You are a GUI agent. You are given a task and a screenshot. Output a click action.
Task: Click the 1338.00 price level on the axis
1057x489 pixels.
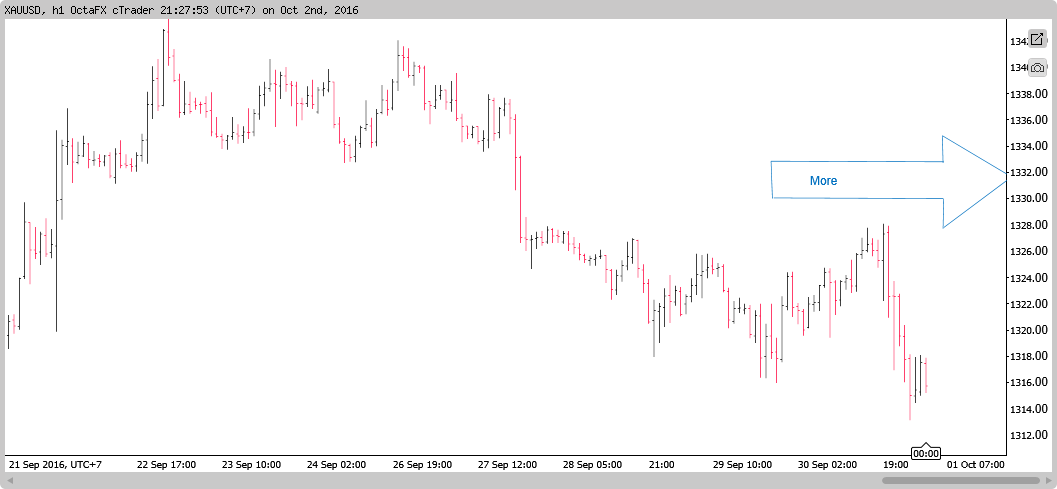(1028, 95)
